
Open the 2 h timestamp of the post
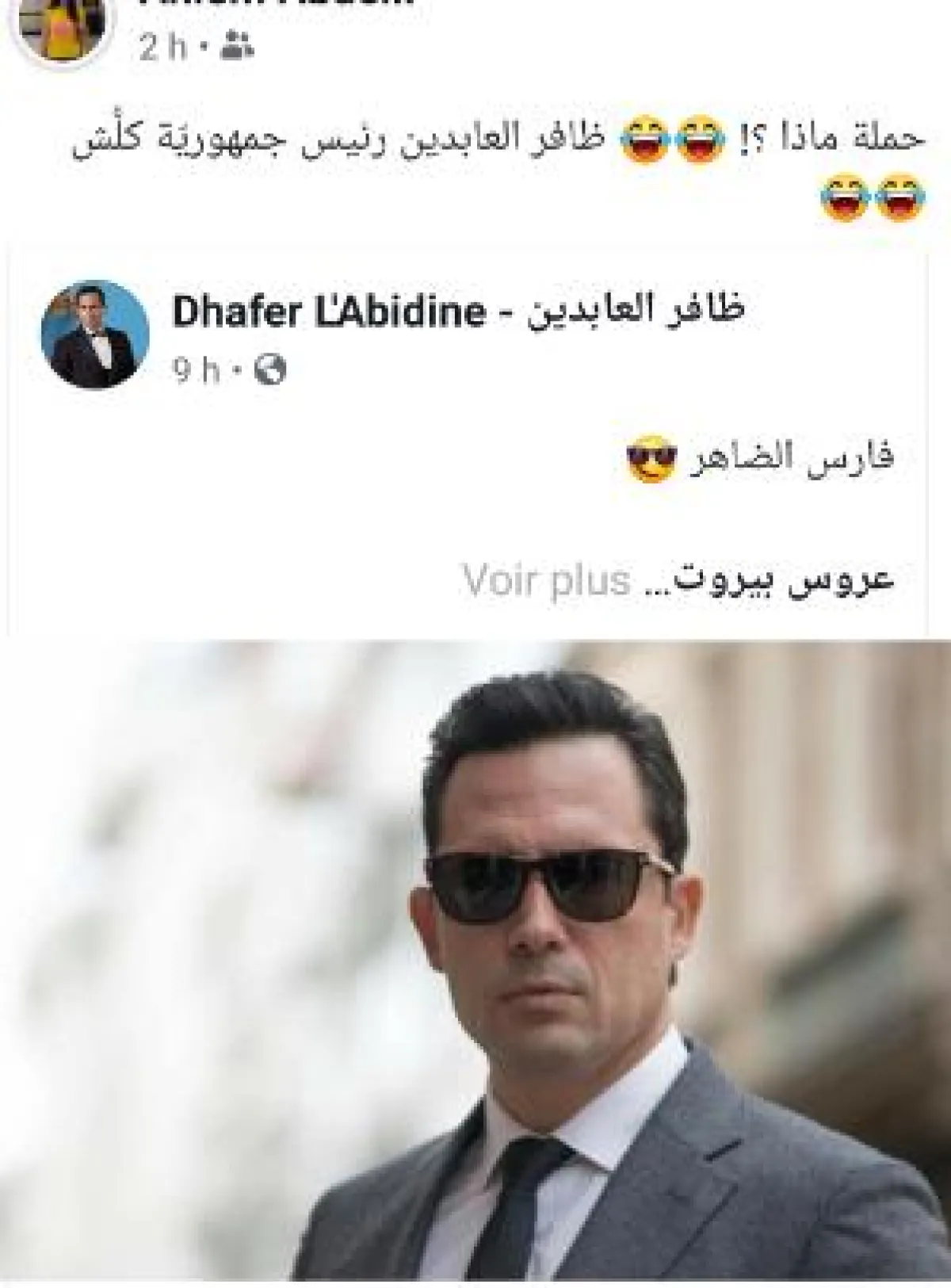click(164, 48)
